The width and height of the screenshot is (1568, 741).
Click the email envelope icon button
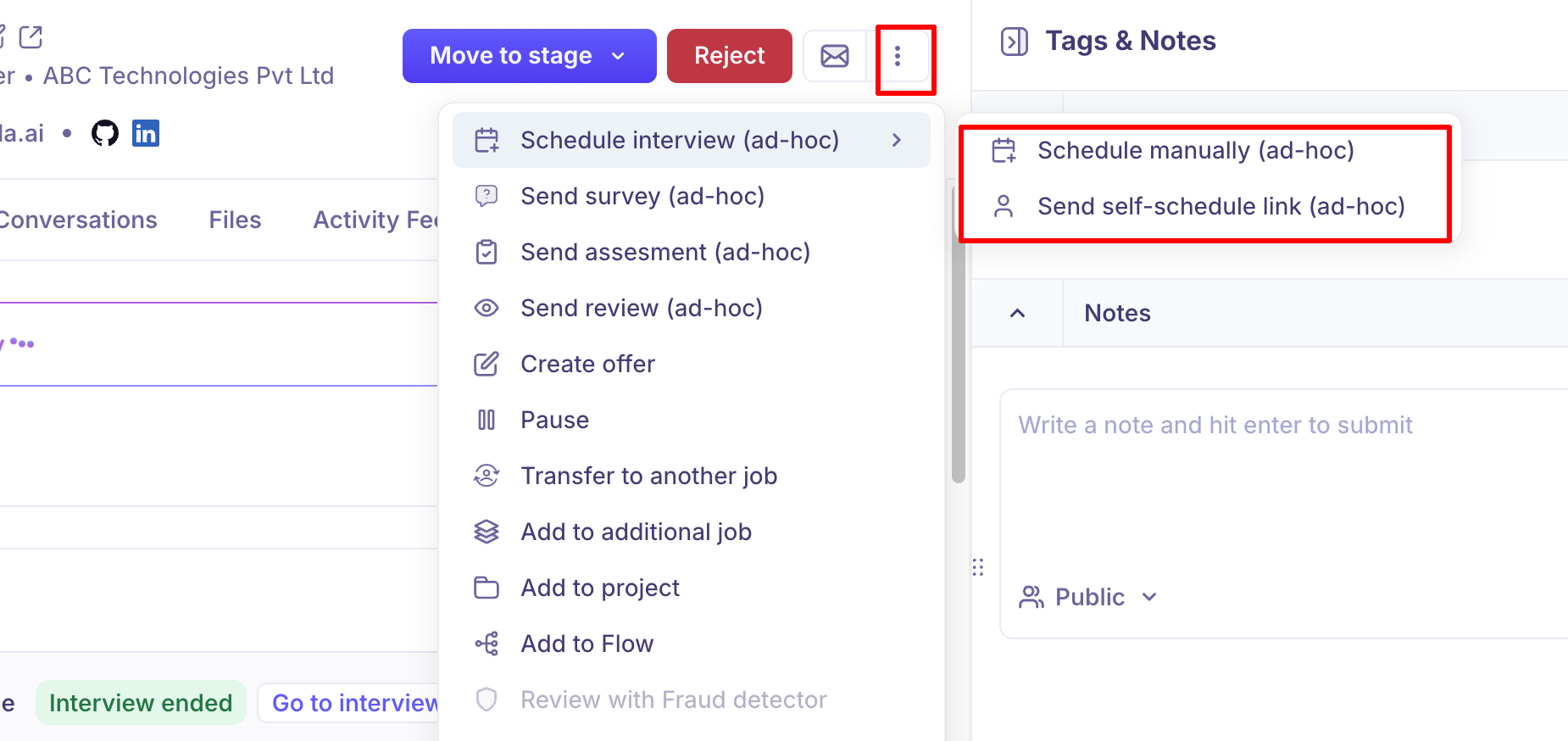tap(835, 56)
